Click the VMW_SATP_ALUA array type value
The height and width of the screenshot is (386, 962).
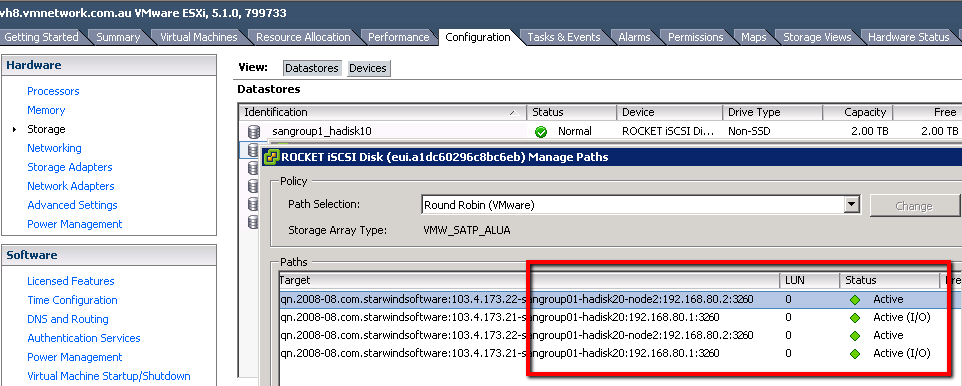466,231
